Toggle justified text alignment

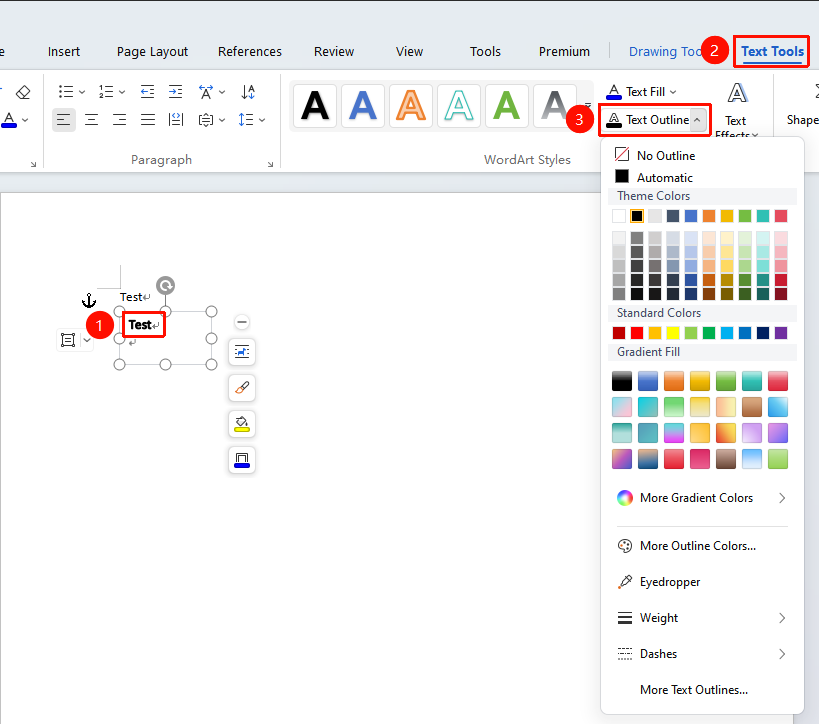pos(148,120)
